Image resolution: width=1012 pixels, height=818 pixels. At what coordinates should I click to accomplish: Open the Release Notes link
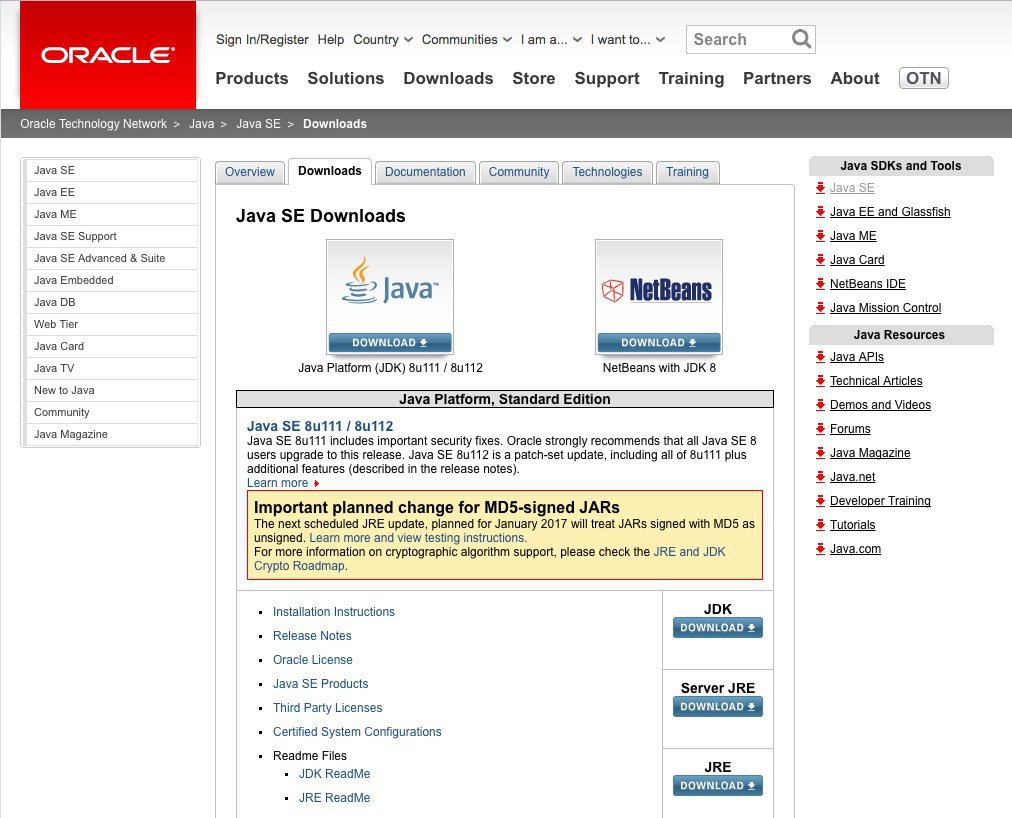312,636
